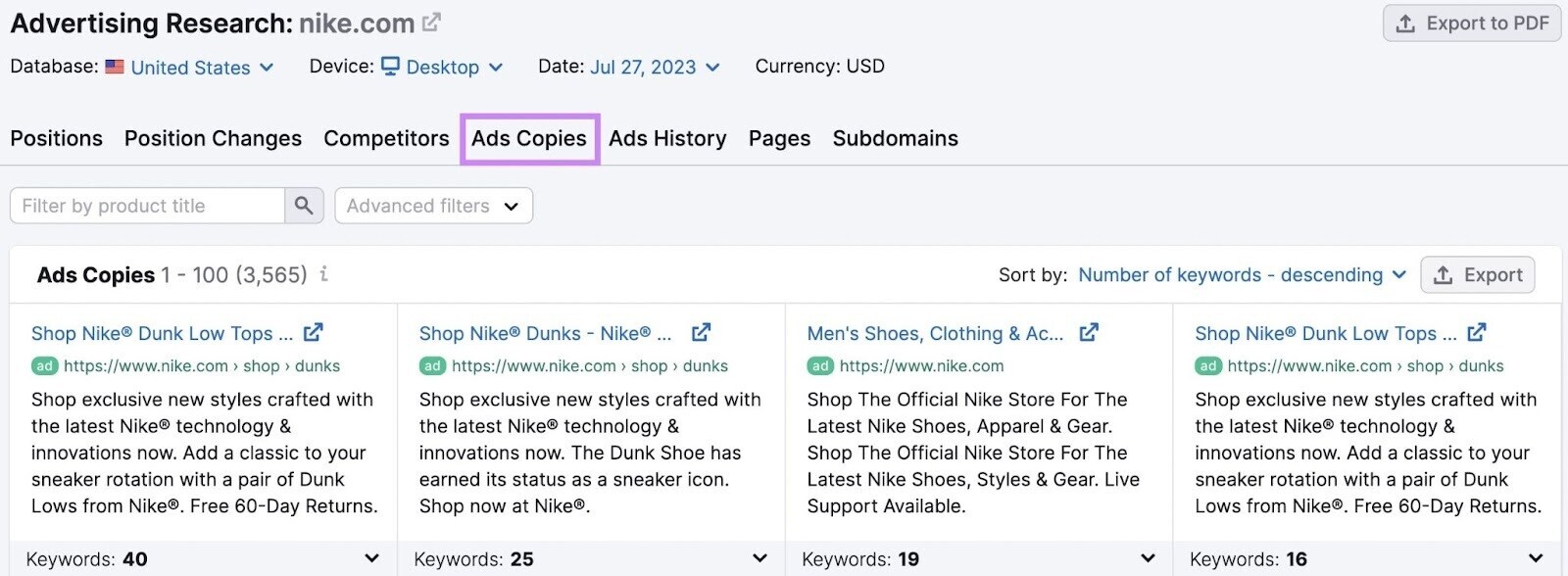Go to the Competitors tab

[x=386, y=139]
